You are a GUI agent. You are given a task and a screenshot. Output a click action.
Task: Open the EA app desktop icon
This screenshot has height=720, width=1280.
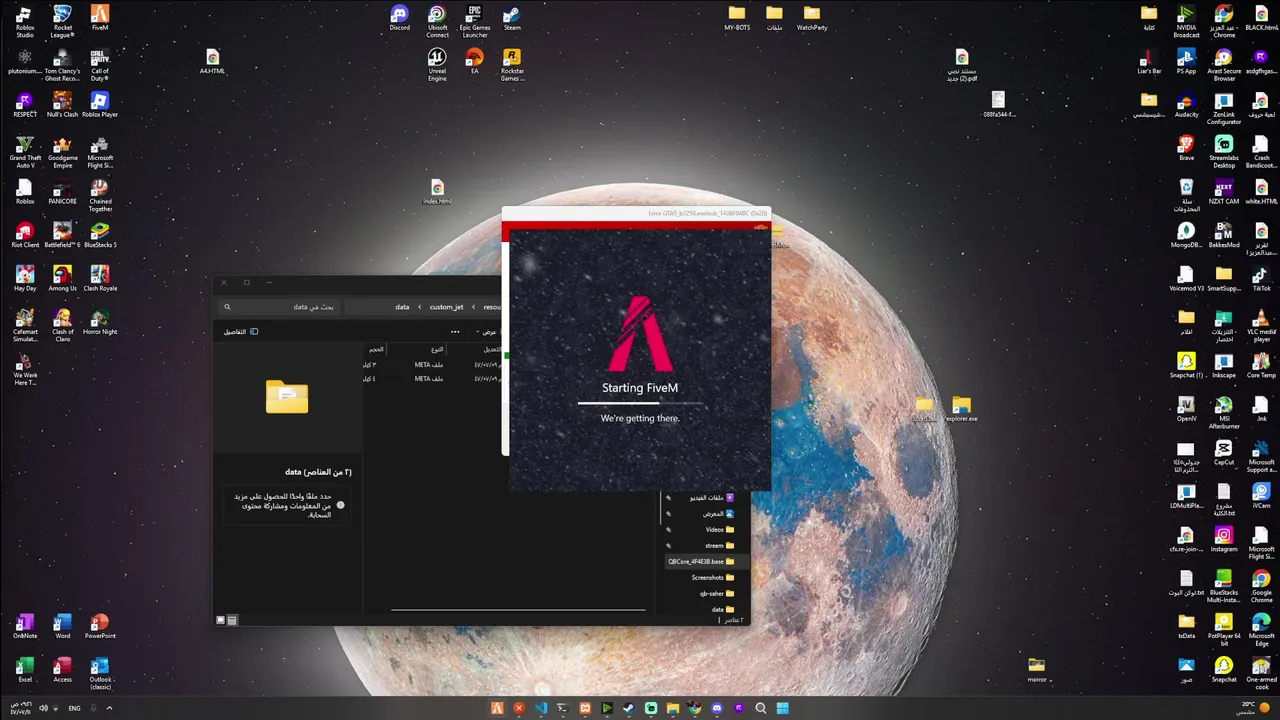click(x=474, y=62)
